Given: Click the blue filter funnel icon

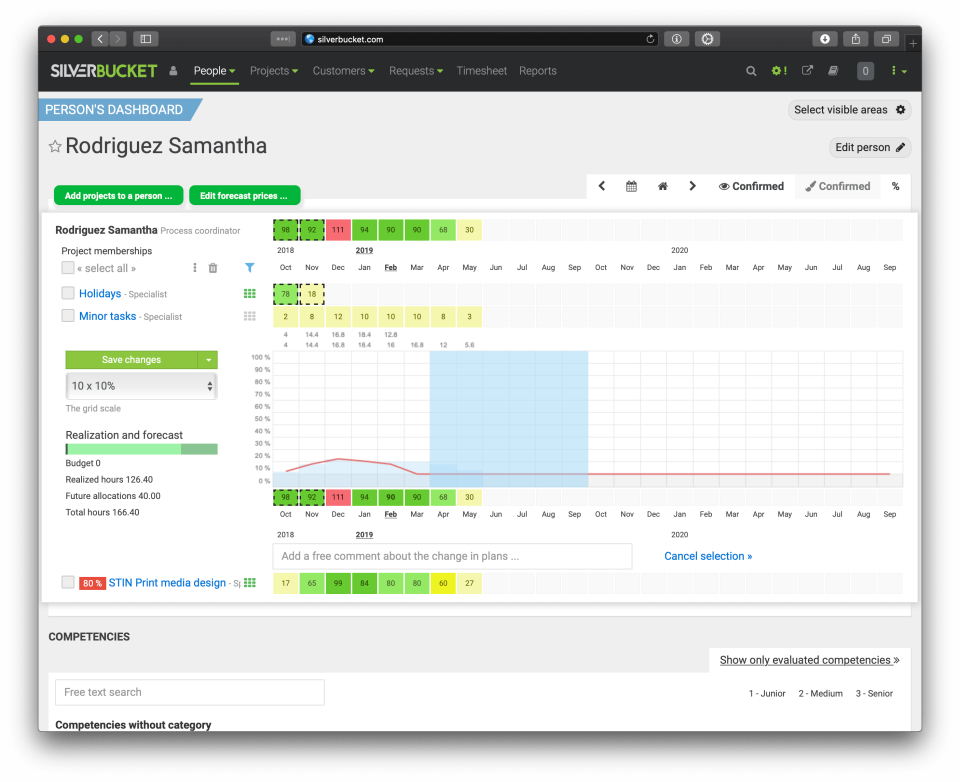Looking at the screenshot, I should pyautogui.click(x=250, y=268).
